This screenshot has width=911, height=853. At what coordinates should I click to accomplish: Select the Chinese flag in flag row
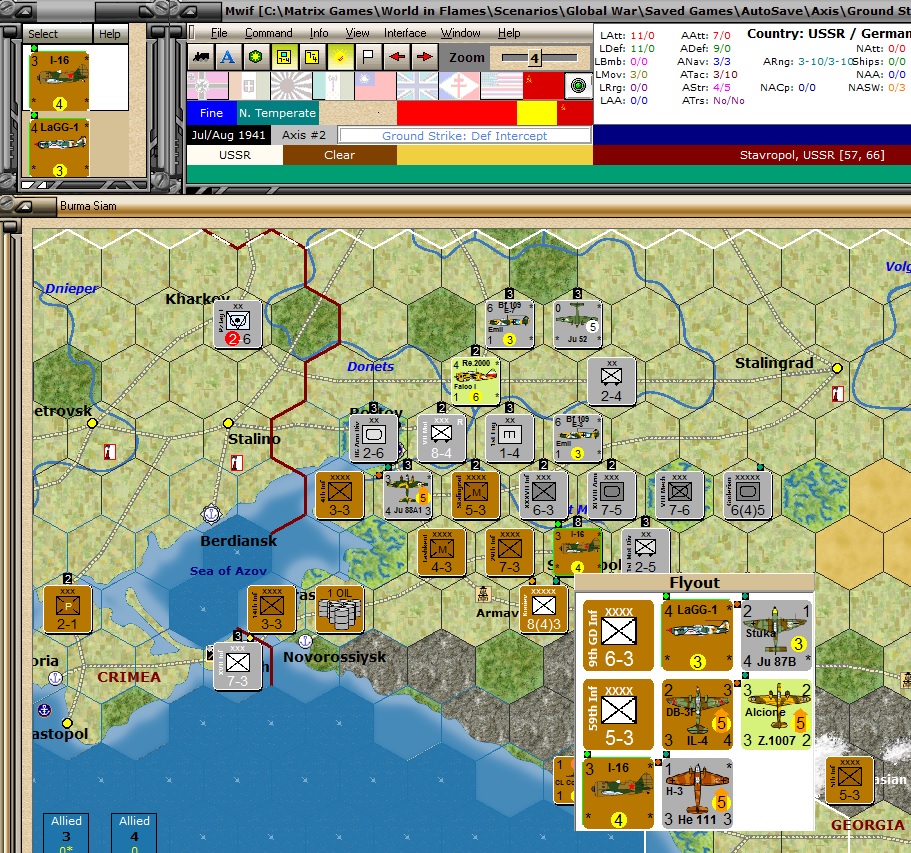[375, 86]
